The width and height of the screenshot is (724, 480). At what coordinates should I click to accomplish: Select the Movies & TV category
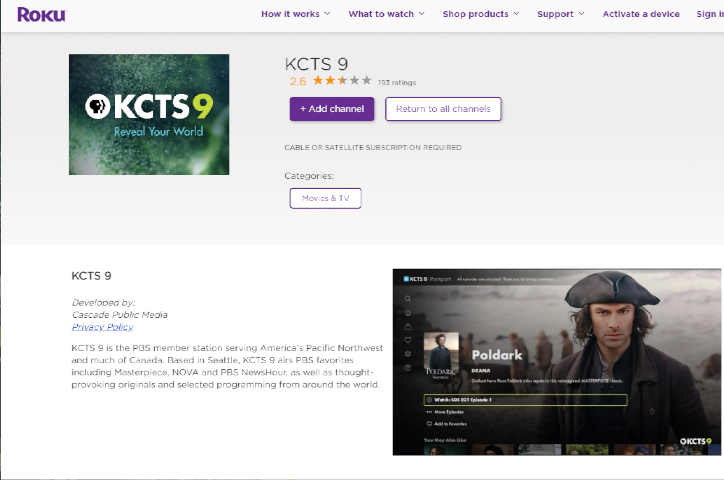(326, 198)
